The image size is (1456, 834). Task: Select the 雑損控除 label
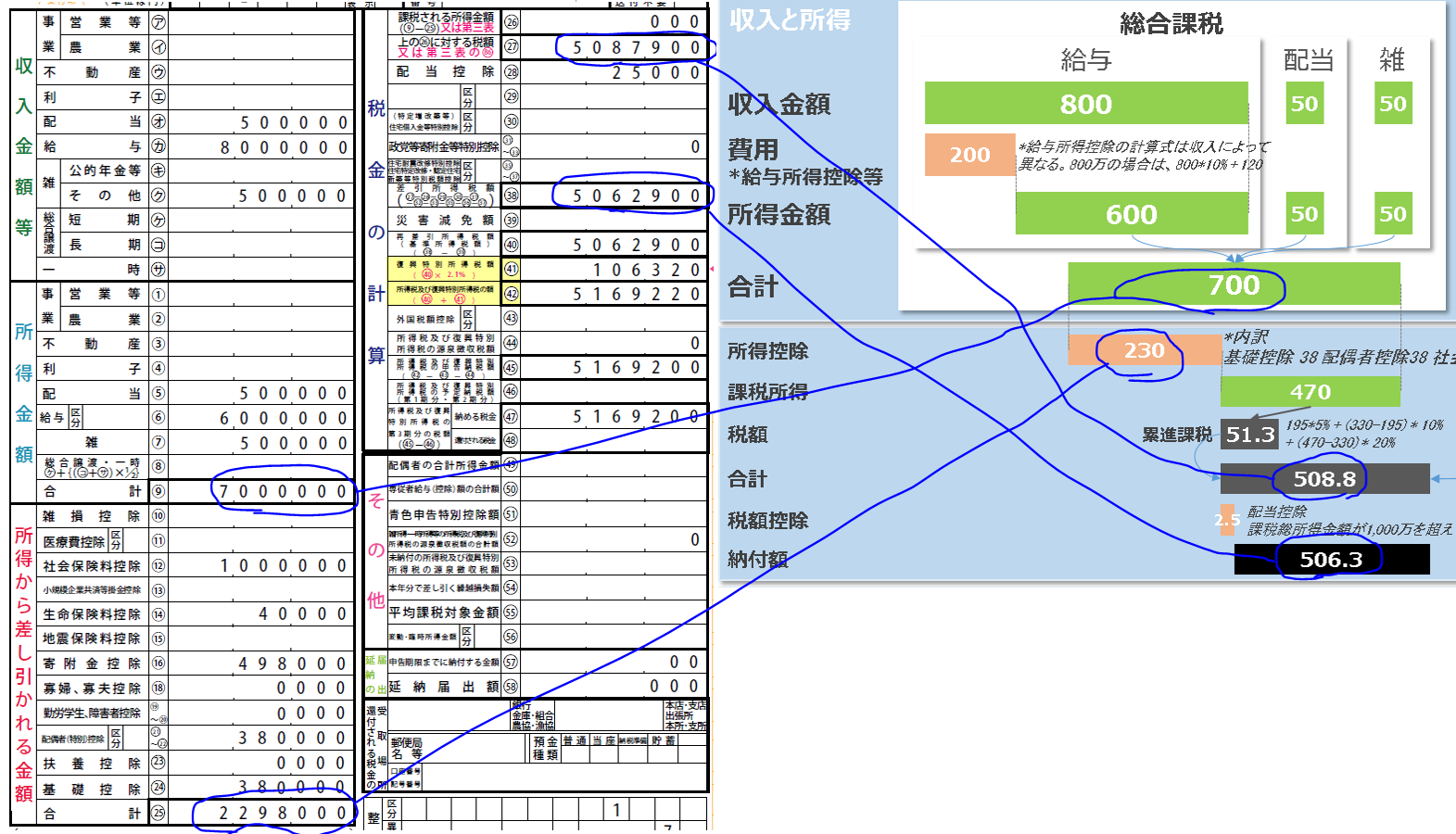tap(92, 516)
